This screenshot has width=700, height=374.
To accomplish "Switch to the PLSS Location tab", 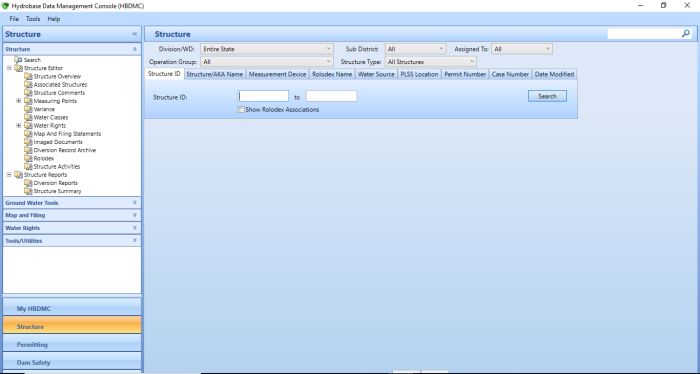I will pos(419,75).
